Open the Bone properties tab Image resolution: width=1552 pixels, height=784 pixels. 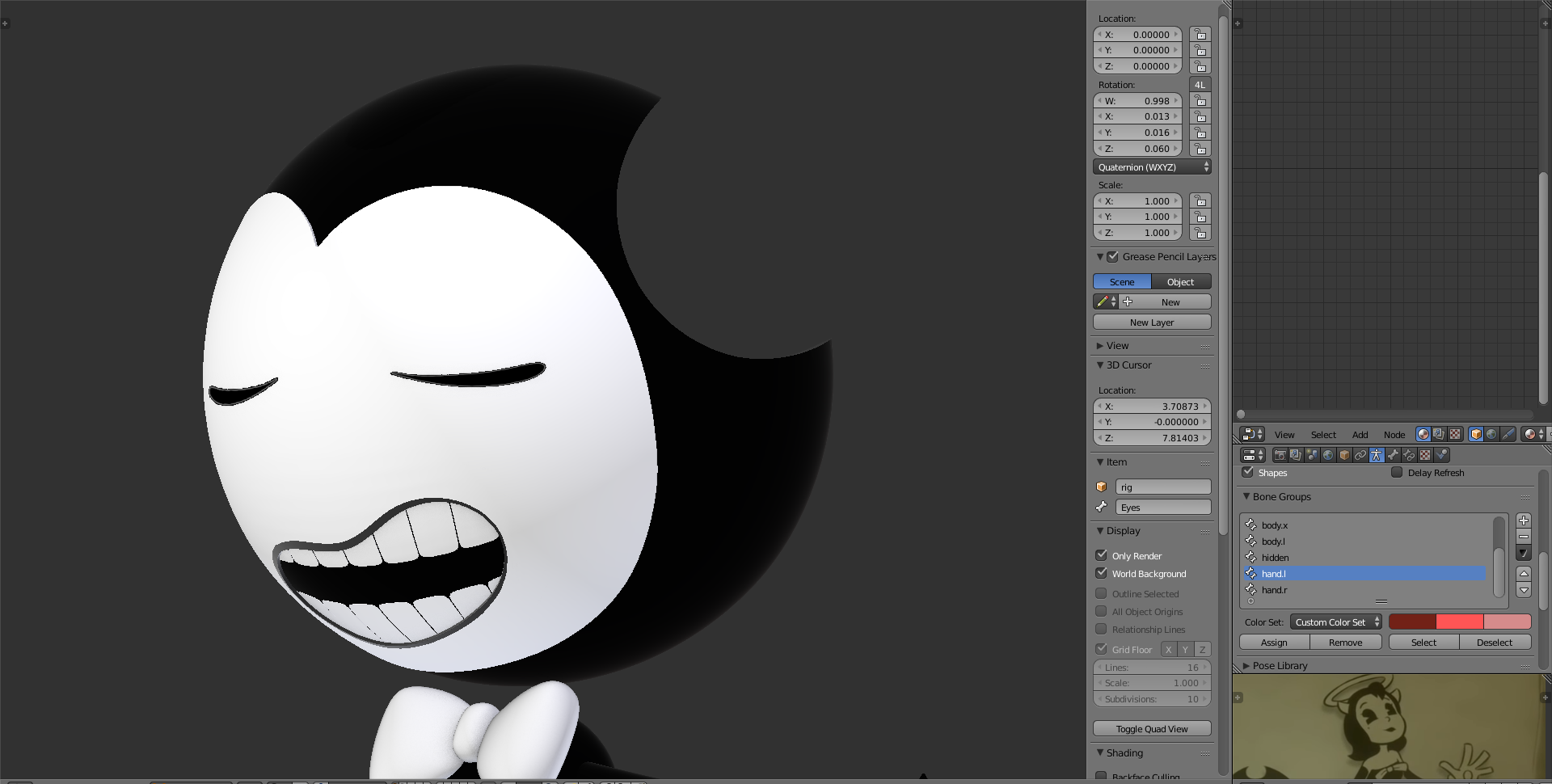point(1393,455)
